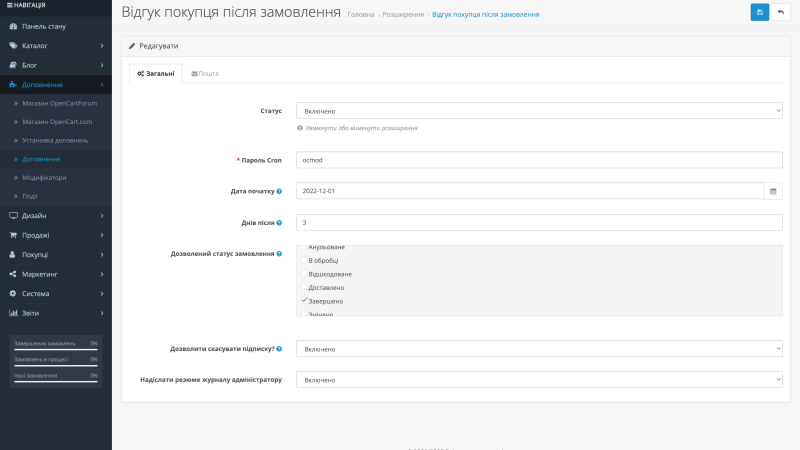Enable the В обробці status checkbox
The width and height of the screenshot is (800, 450).
point(305,260)
